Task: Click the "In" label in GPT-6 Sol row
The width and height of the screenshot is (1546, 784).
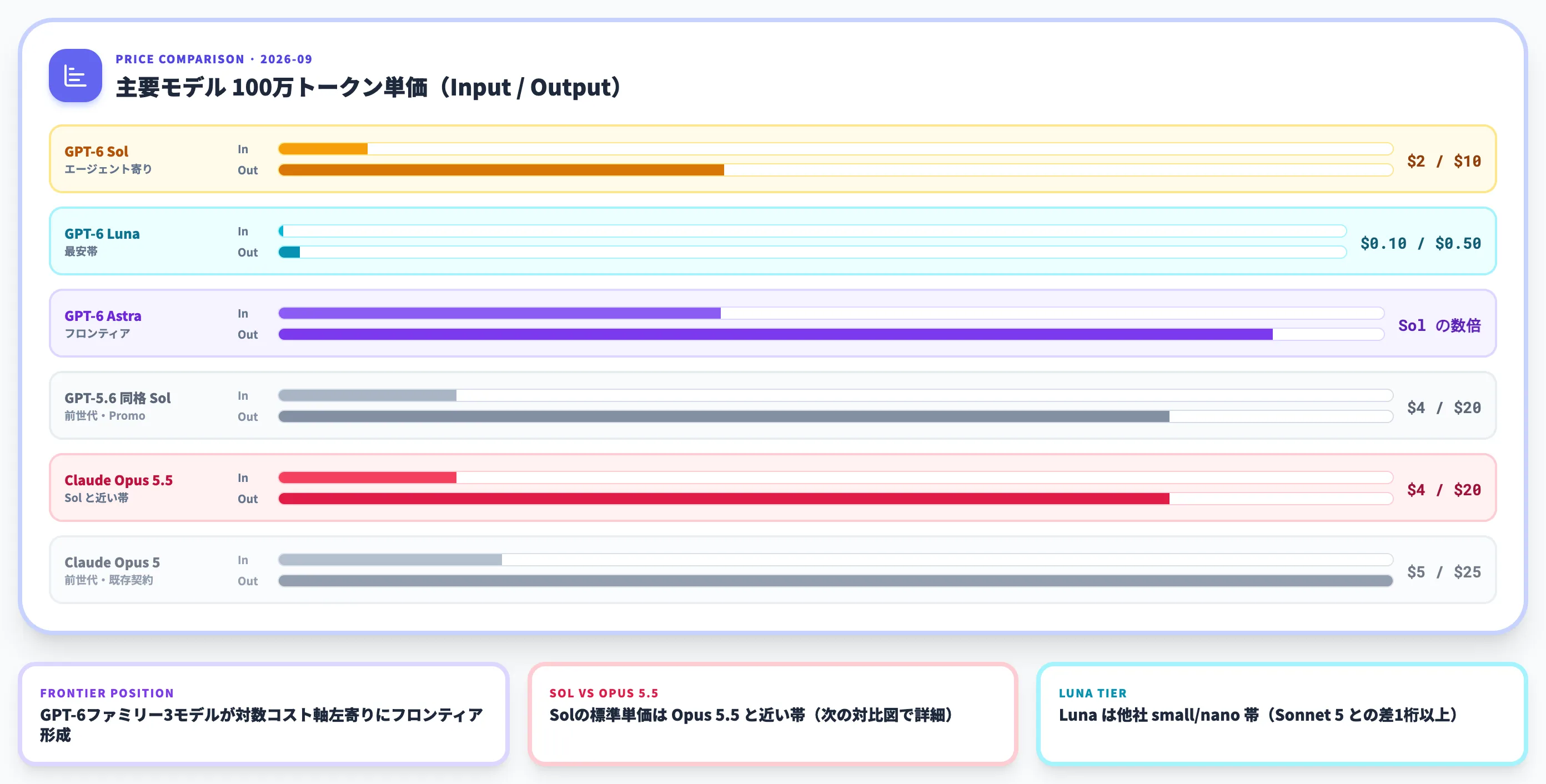Action: point(243,149)
